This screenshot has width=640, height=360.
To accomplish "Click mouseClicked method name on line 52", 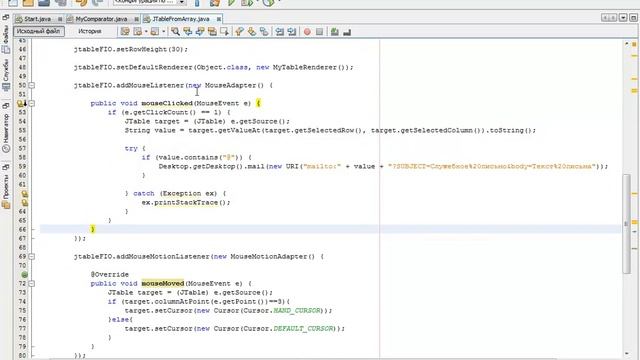I will [167, 103].
